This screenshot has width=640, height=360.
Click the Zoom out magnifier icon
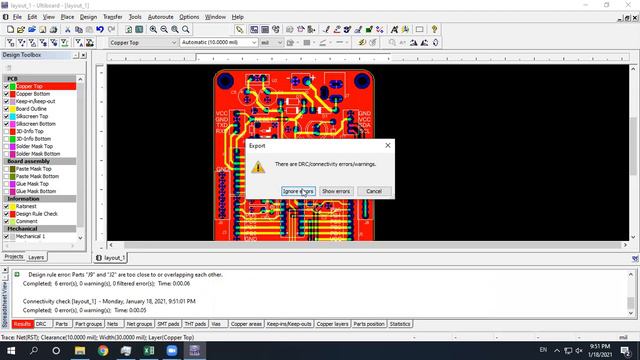[x=164, y=29]
